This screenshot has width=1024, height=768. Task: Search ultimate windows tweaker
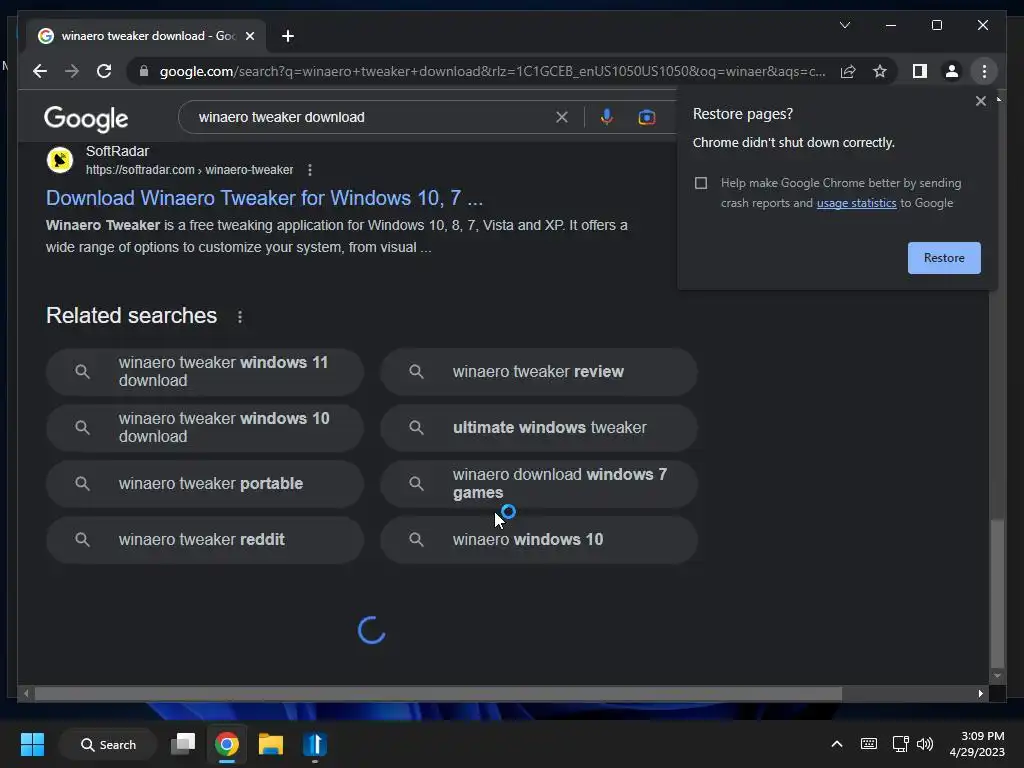pos(539,428)
